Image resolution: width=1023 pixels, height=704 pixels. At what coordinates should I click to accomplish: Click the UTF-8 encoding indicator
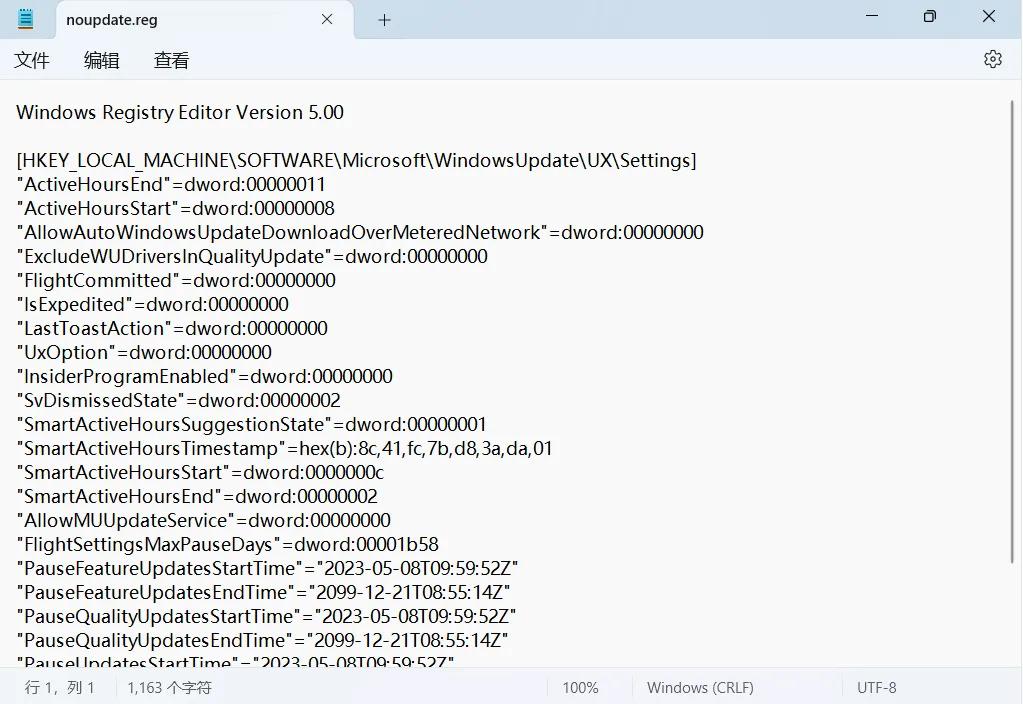pyautogui.click(x=876, y=688)
